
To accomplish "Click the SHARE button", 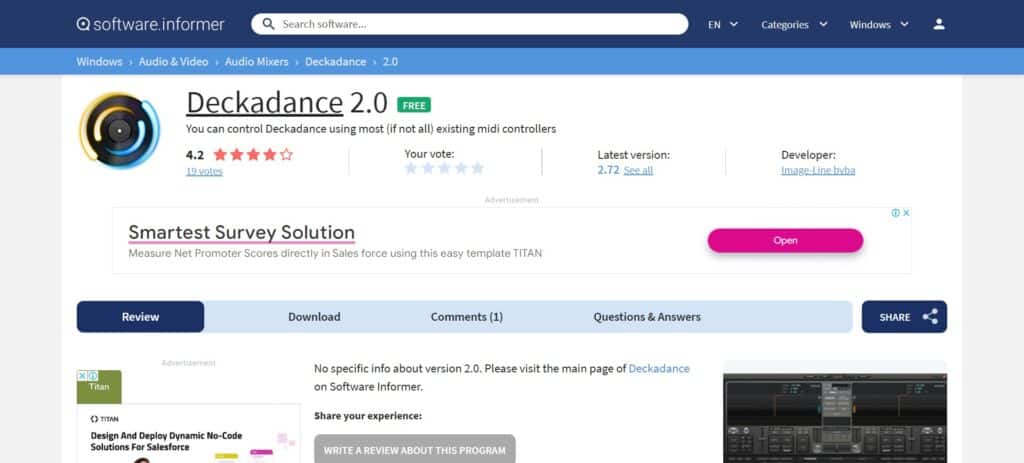I will (904, 317).
